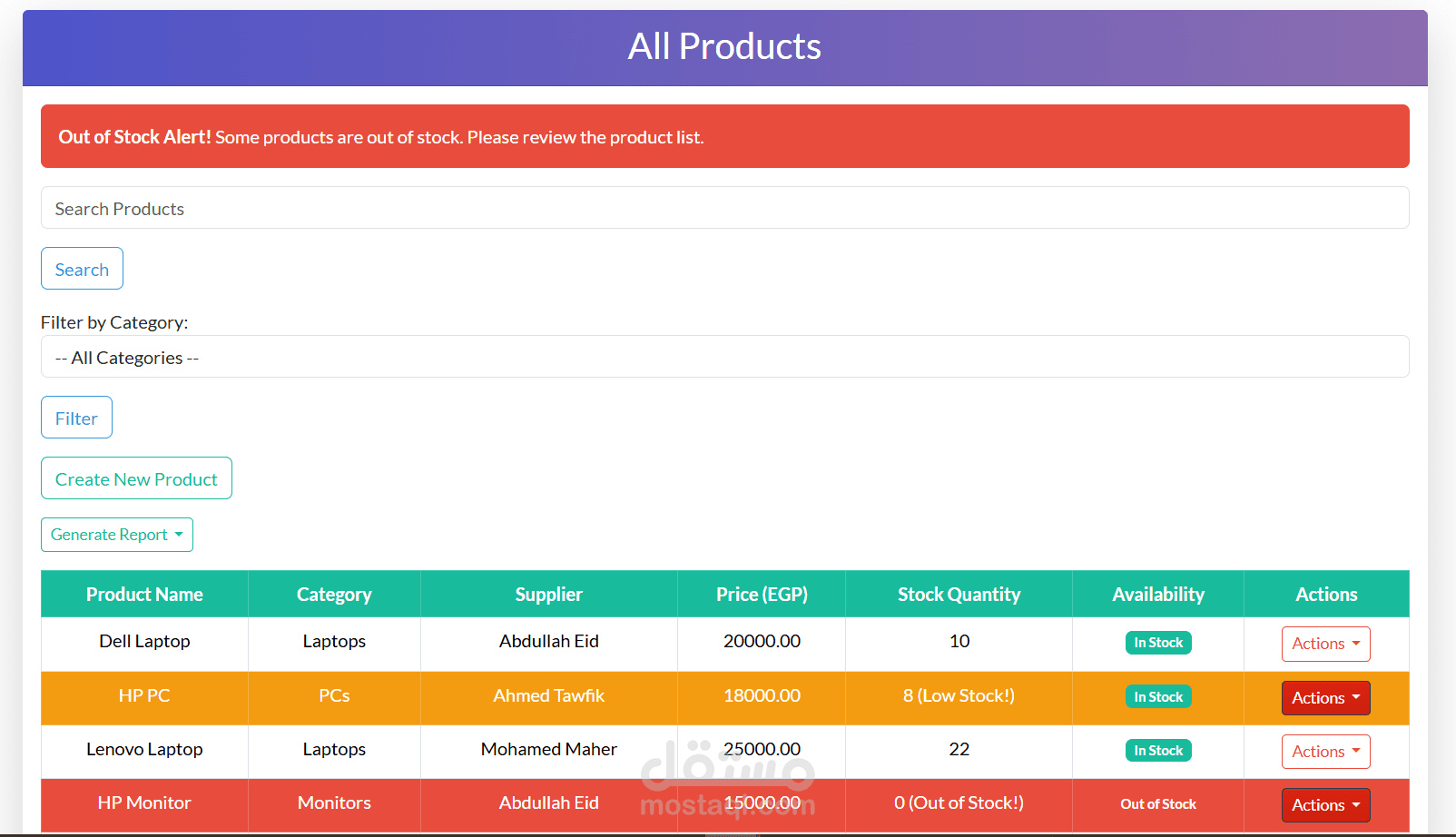This screenshot has height=837, width=1456.
Task: Click Create New Product button
Action: pyautogui.click(x=136, y=478)
